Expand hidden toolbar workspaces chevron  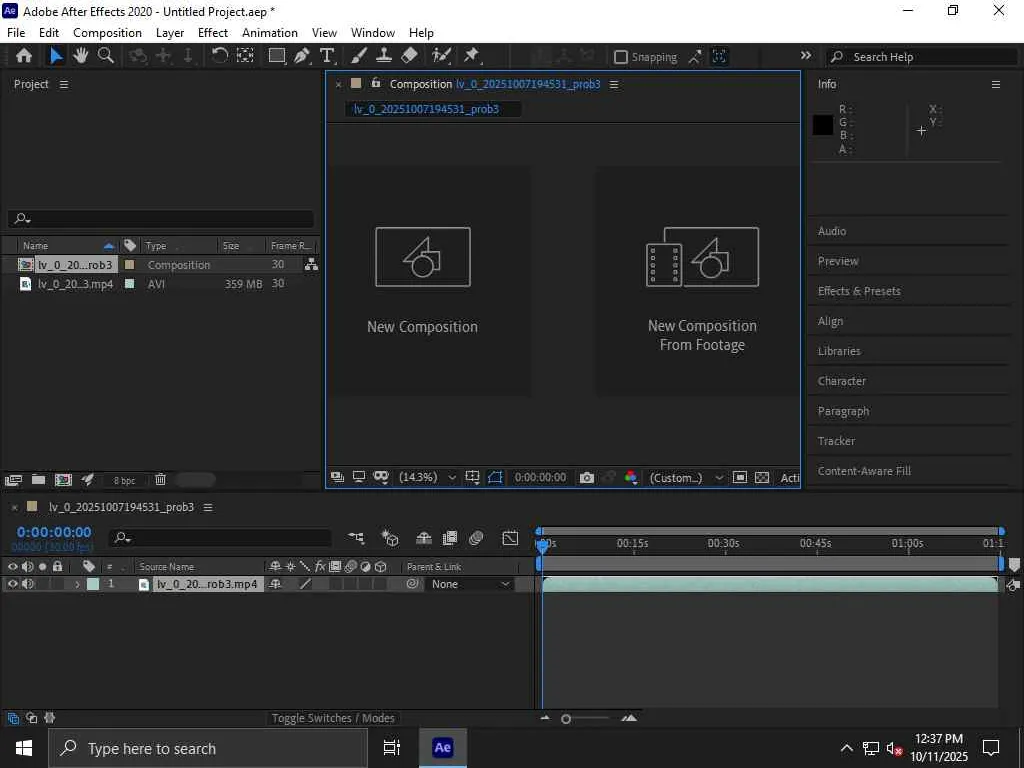[806, 56]
